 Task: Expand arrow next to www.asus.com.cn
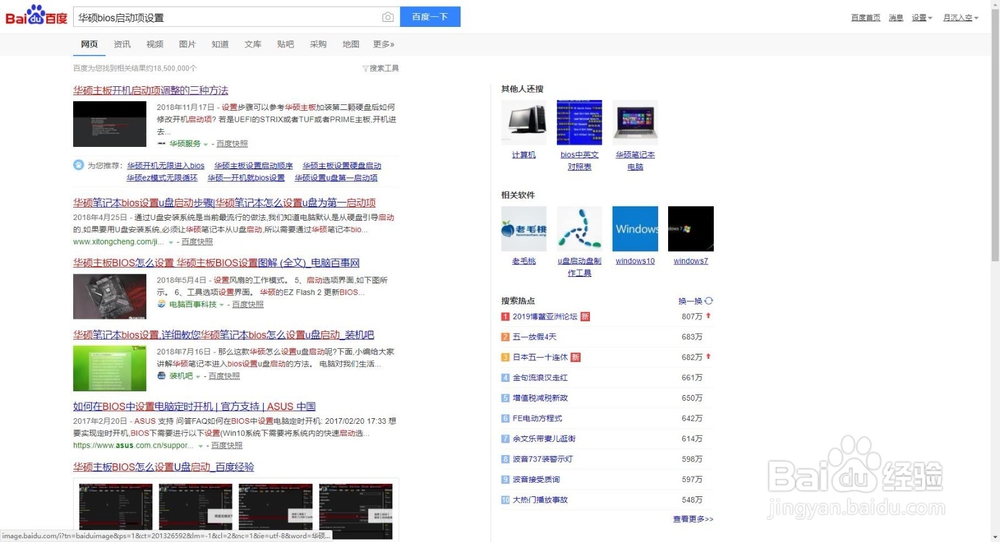(x=200, y=446)
